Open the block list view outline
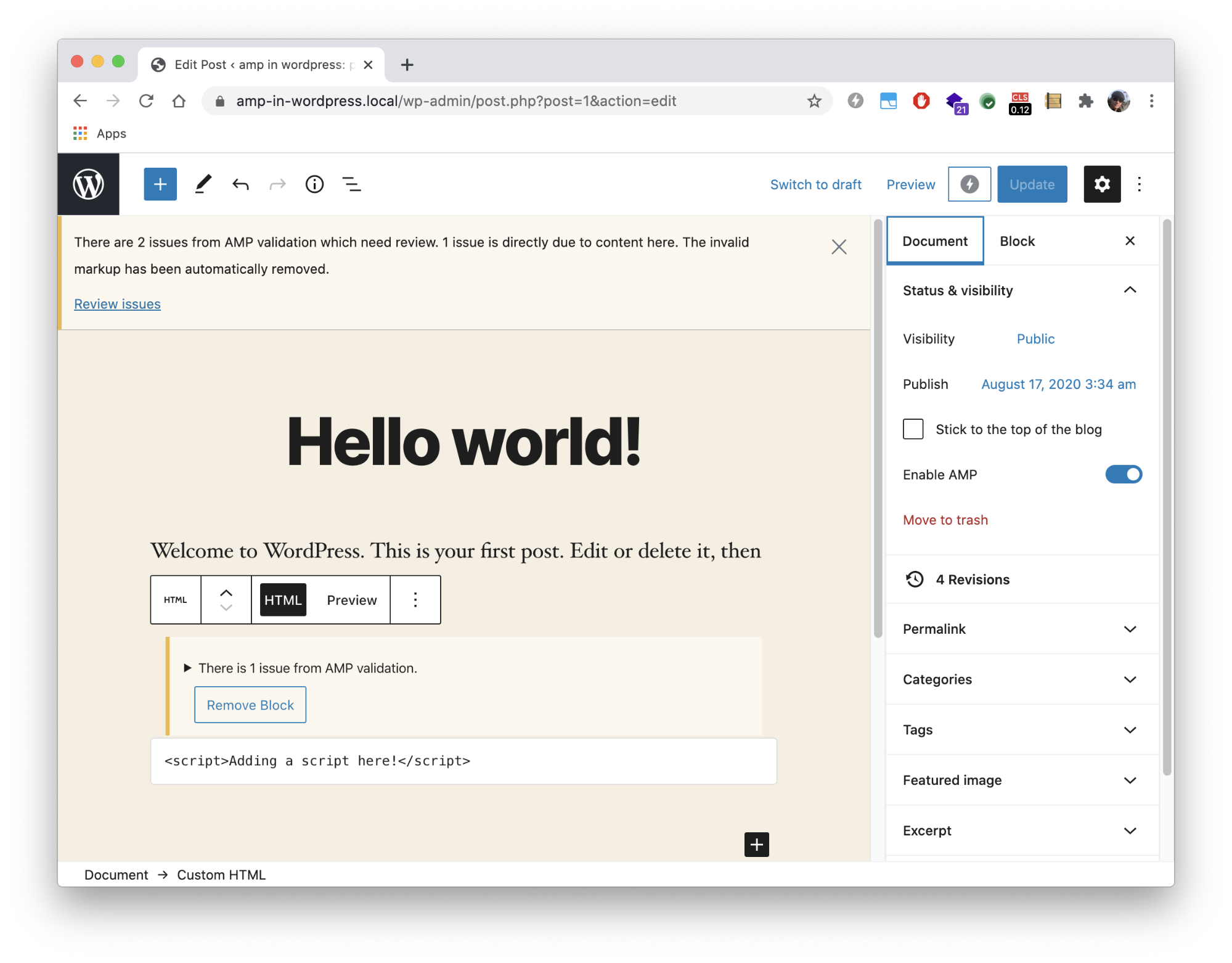This screenshot has height=963, width=1232. 351,184
